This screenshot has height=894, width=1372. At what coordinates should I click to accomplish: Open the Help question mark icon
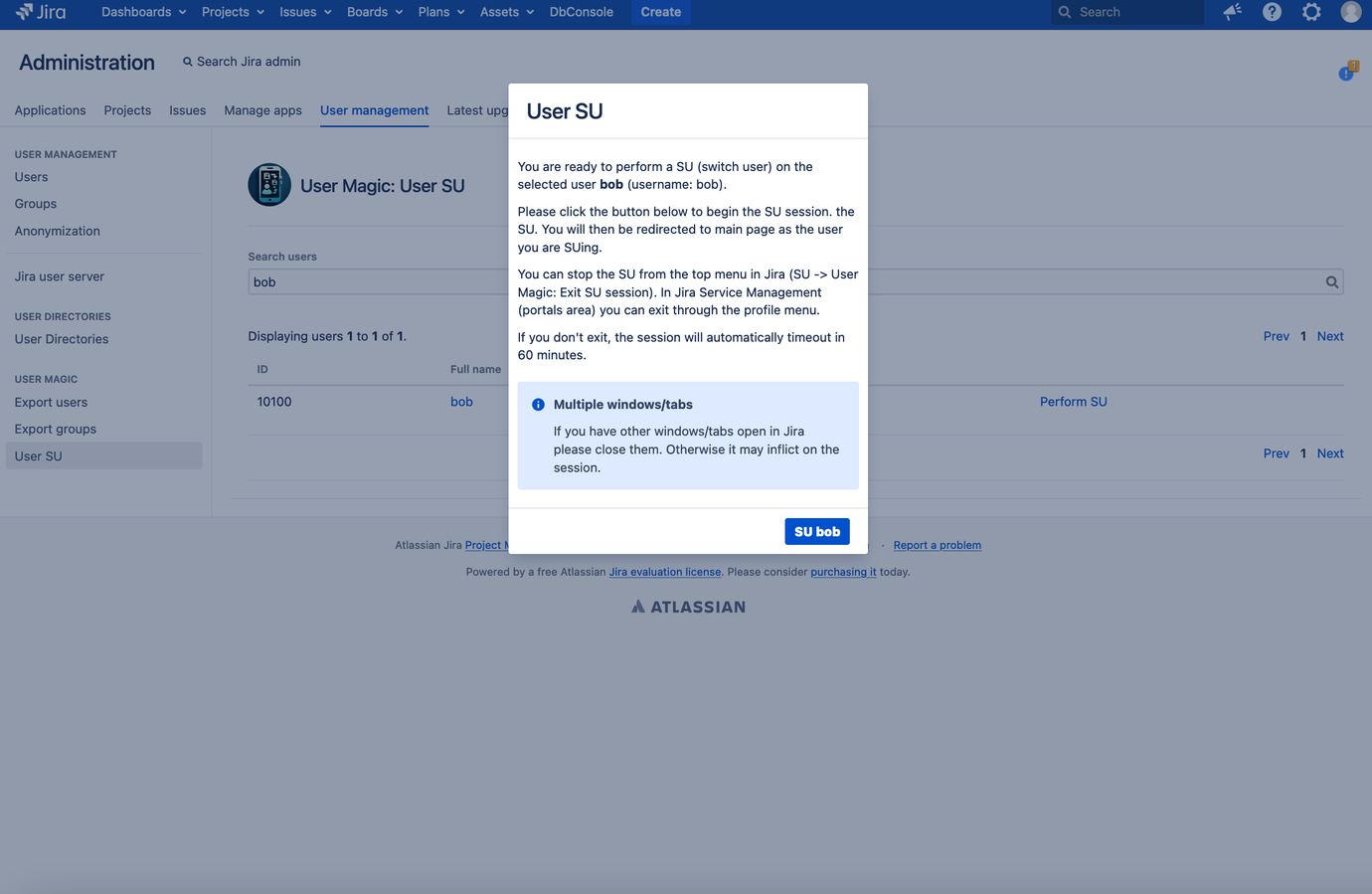[x=1272, y=12]
